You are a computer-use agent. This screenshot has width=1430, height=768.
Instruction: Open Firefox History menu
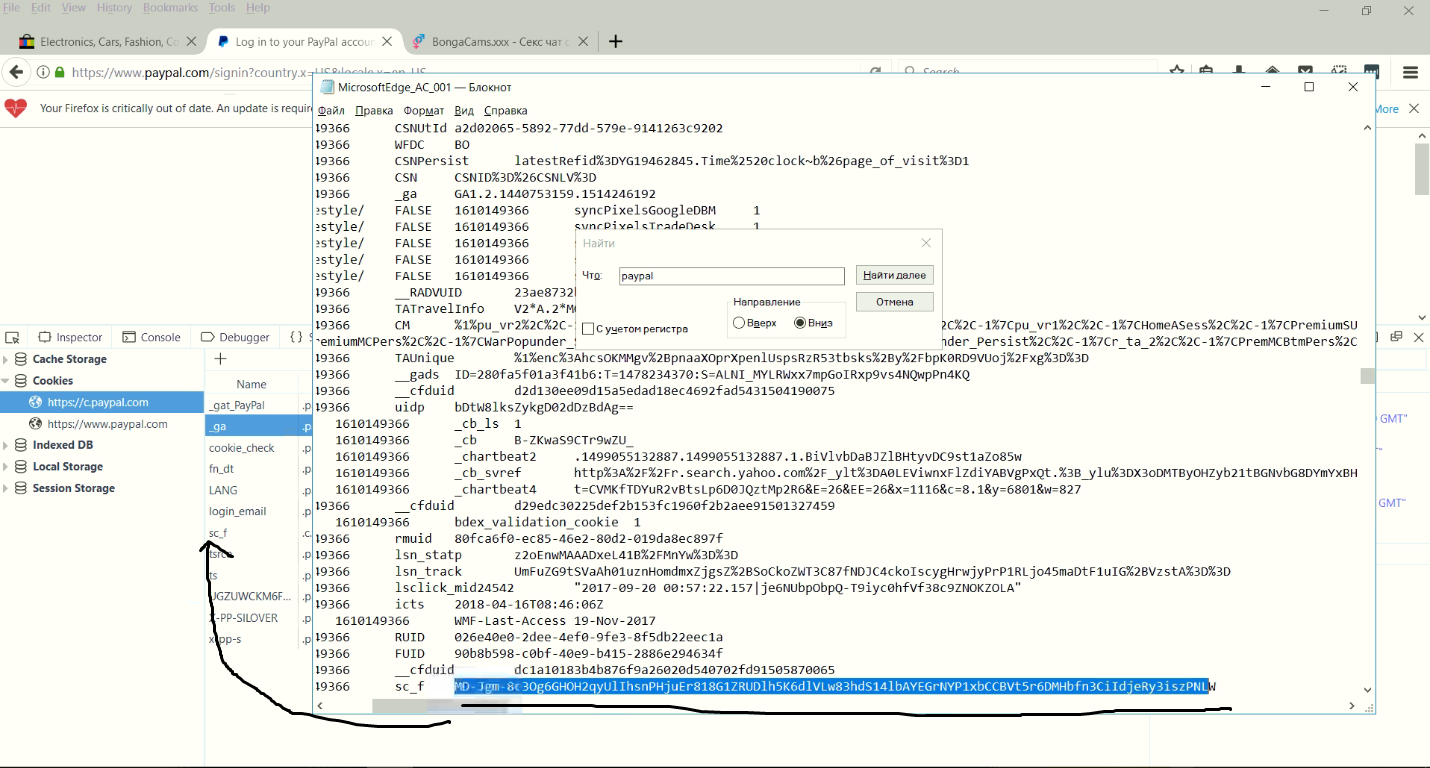pos(114,7)
